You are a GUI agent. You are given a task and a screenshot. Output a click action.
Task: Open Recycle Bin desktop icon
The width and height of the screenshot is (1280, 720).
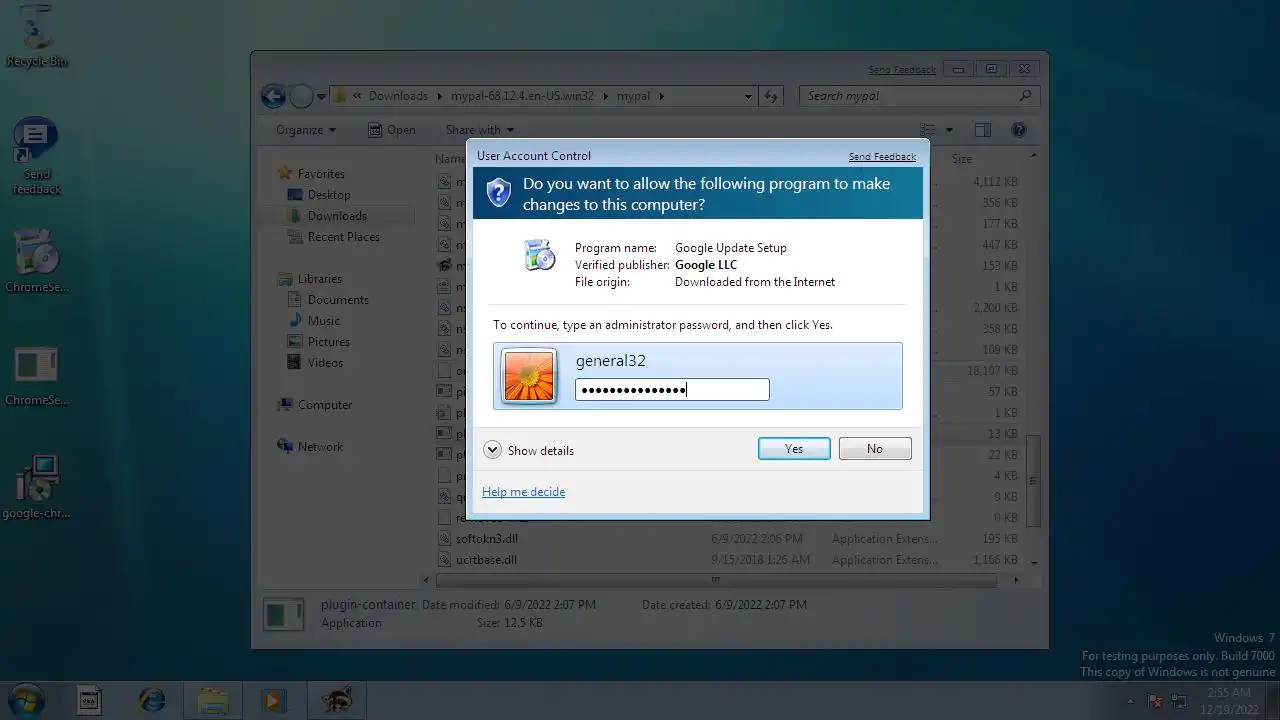coord(37,37)
